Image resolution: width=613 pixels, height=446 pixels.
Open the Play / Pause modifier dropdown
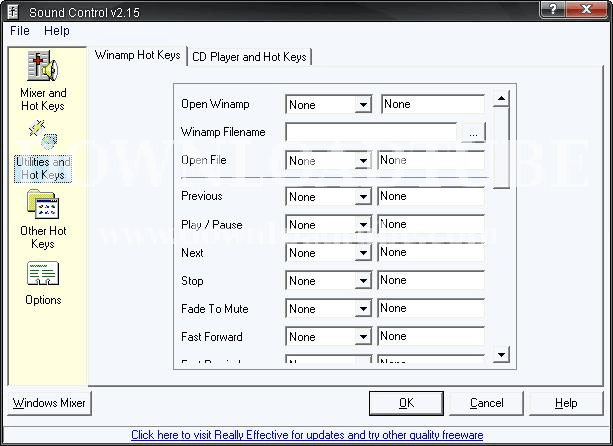363,225
